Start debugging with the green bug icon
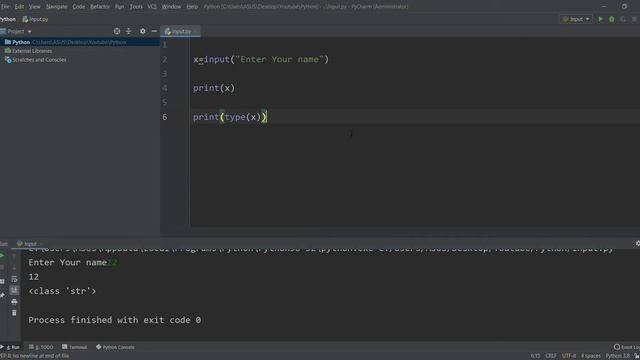640x360 pixels. coord(611,19)
